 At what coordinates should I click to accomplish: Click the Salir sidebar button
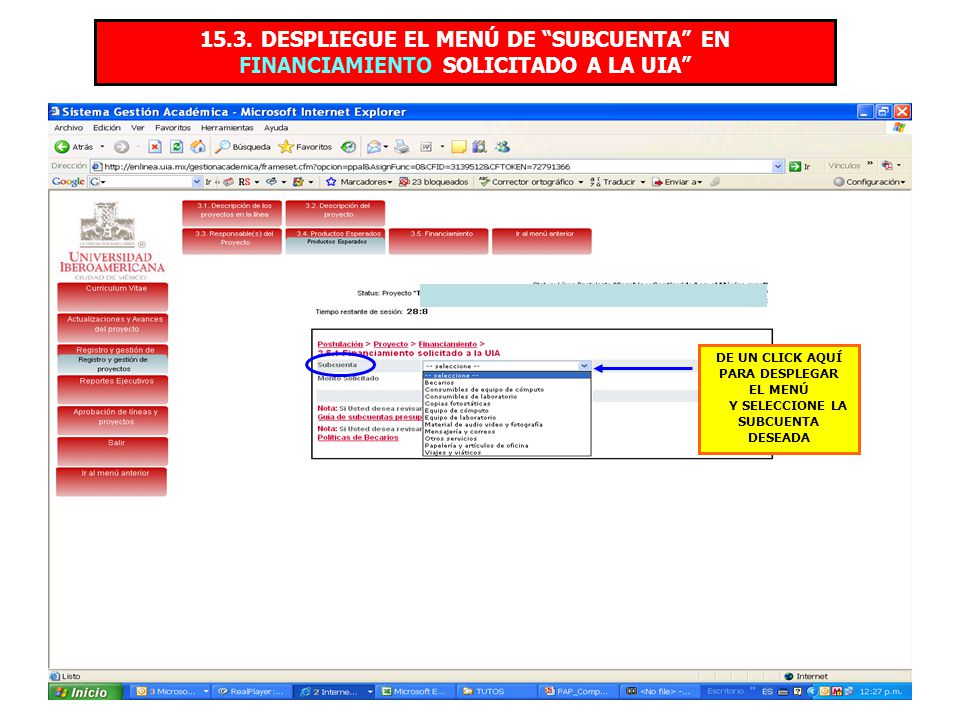click(113, 450)
